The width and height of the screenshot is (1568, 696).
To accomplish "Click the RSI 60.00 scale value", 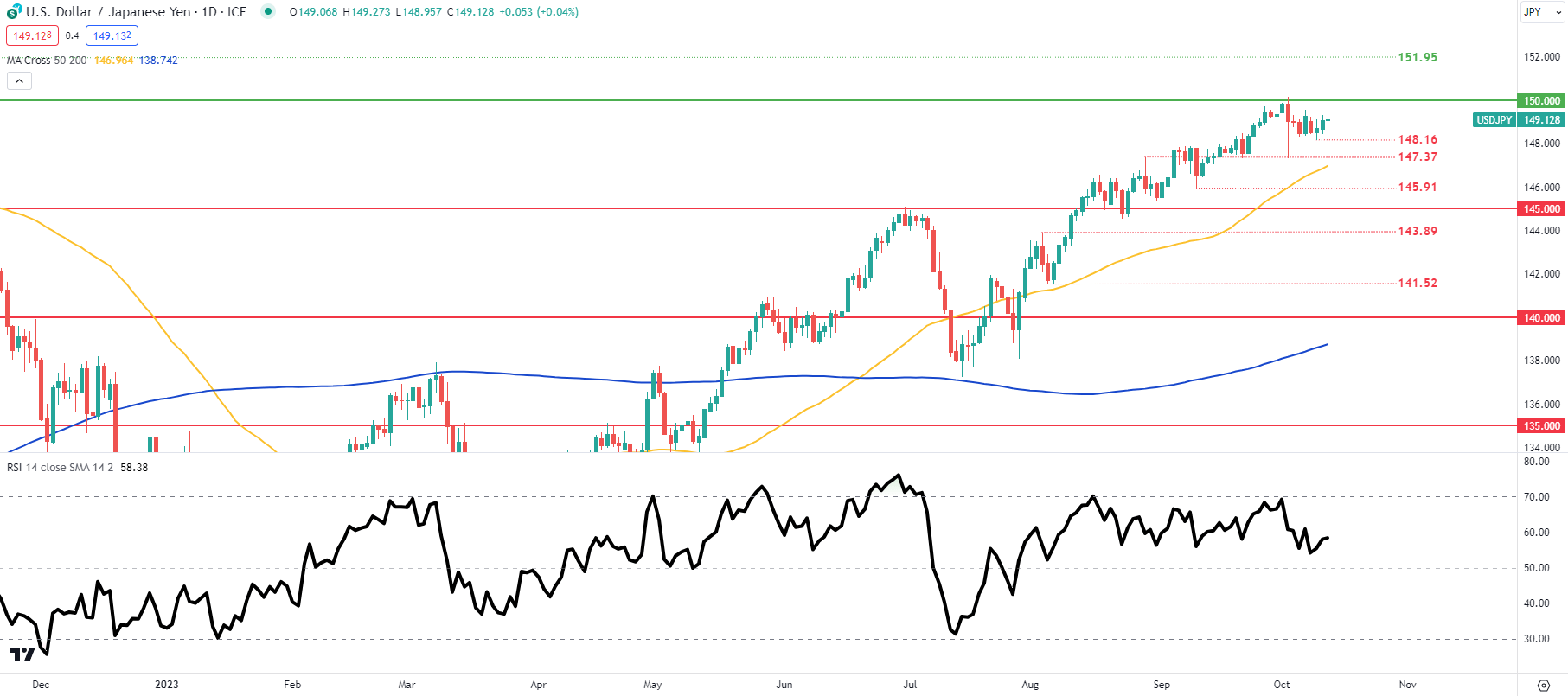I will point(1537,533).
